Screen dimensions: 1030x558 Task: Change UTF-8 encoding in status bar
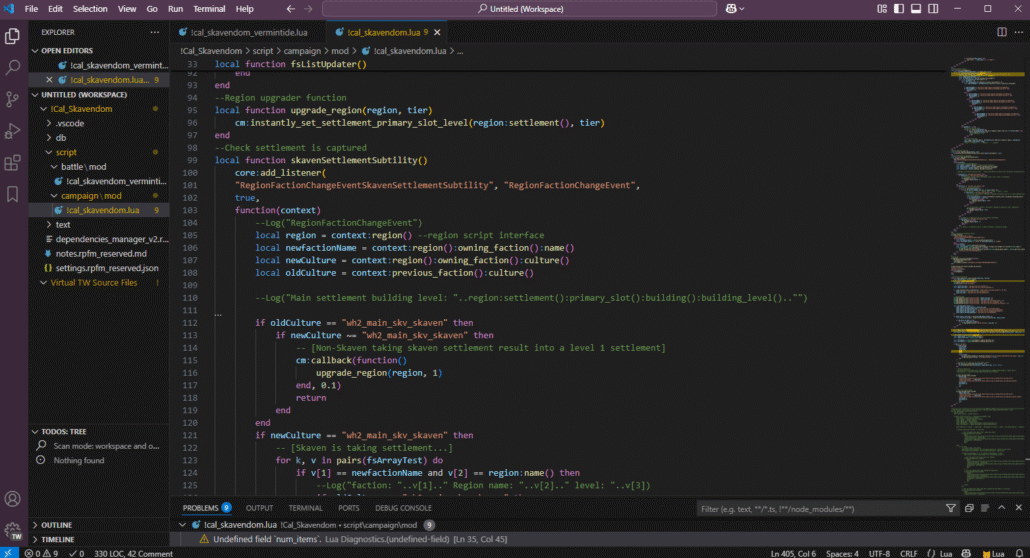[879, 553]
